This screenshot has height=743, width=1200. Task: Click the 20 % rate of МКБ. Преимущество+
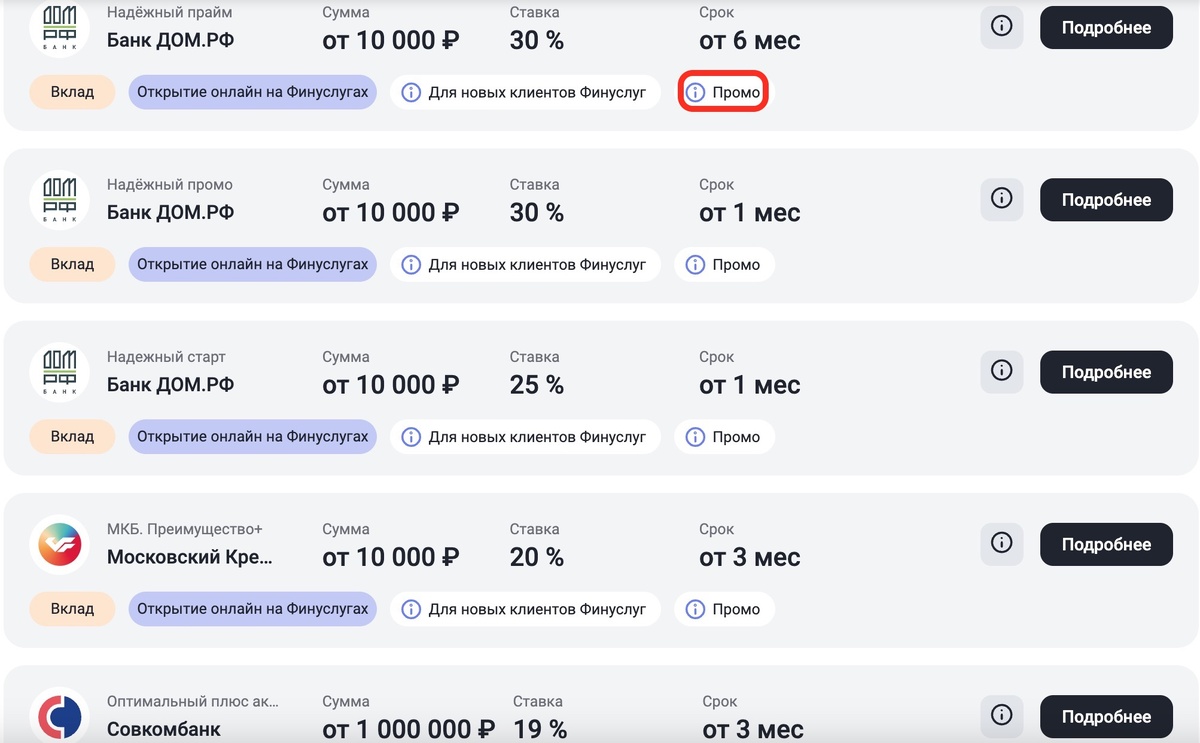(x=537, y=557)
